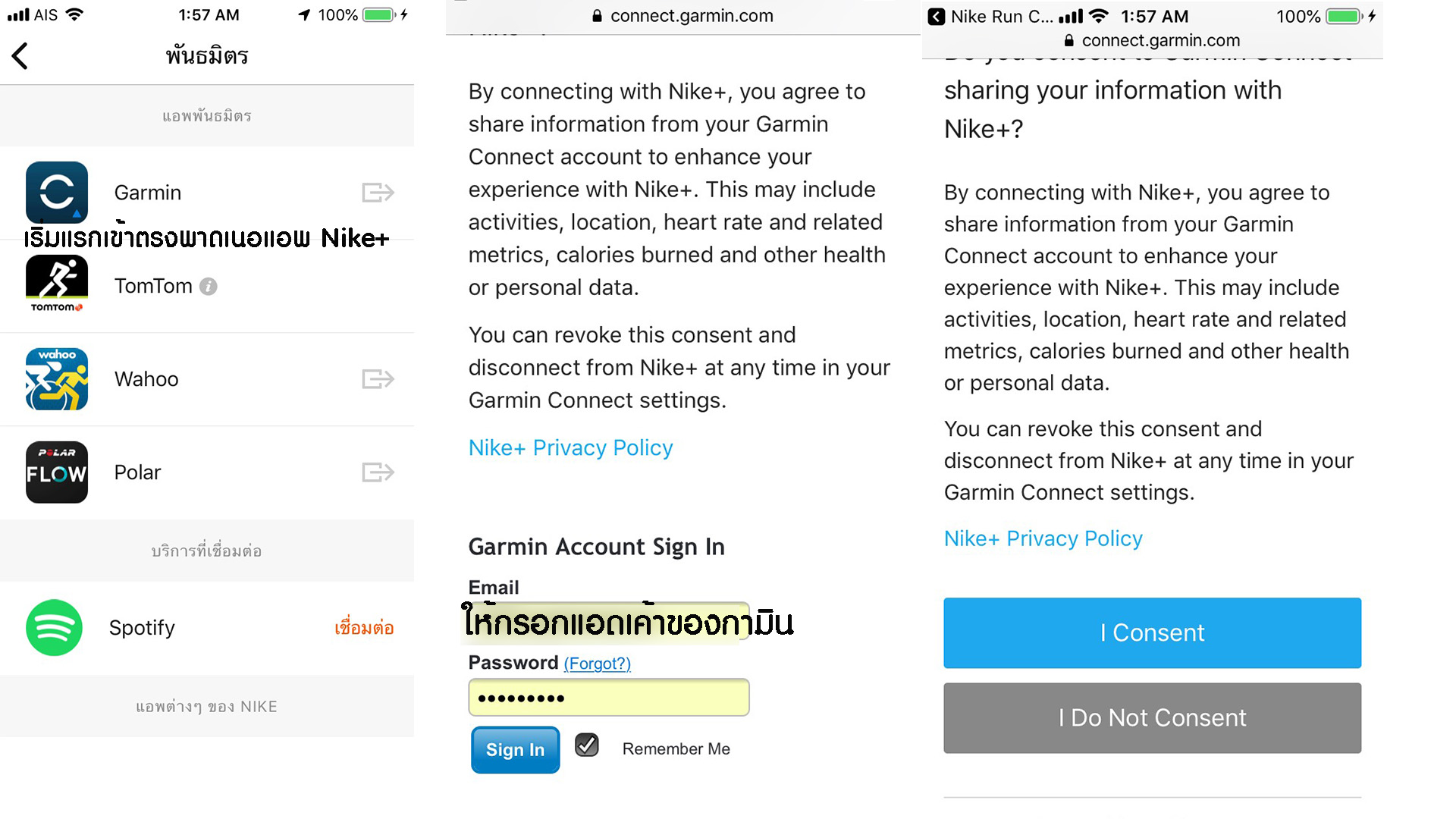Tap the TomTom app icon
This screenshot has width=1456, height=819.
tap(57, 284)
